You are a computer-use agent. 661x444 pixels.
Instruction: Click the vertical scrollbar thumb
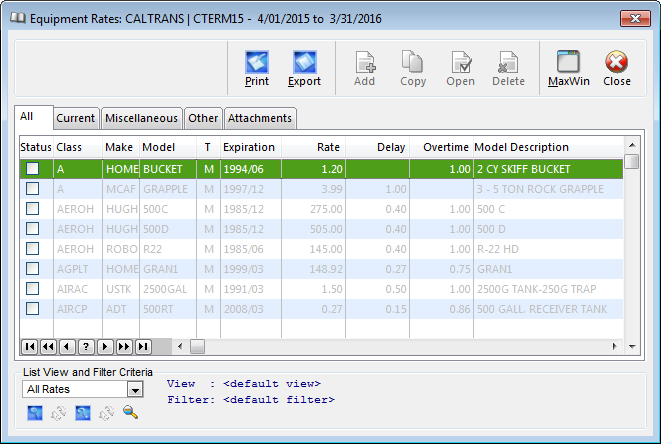coord(631,161)
